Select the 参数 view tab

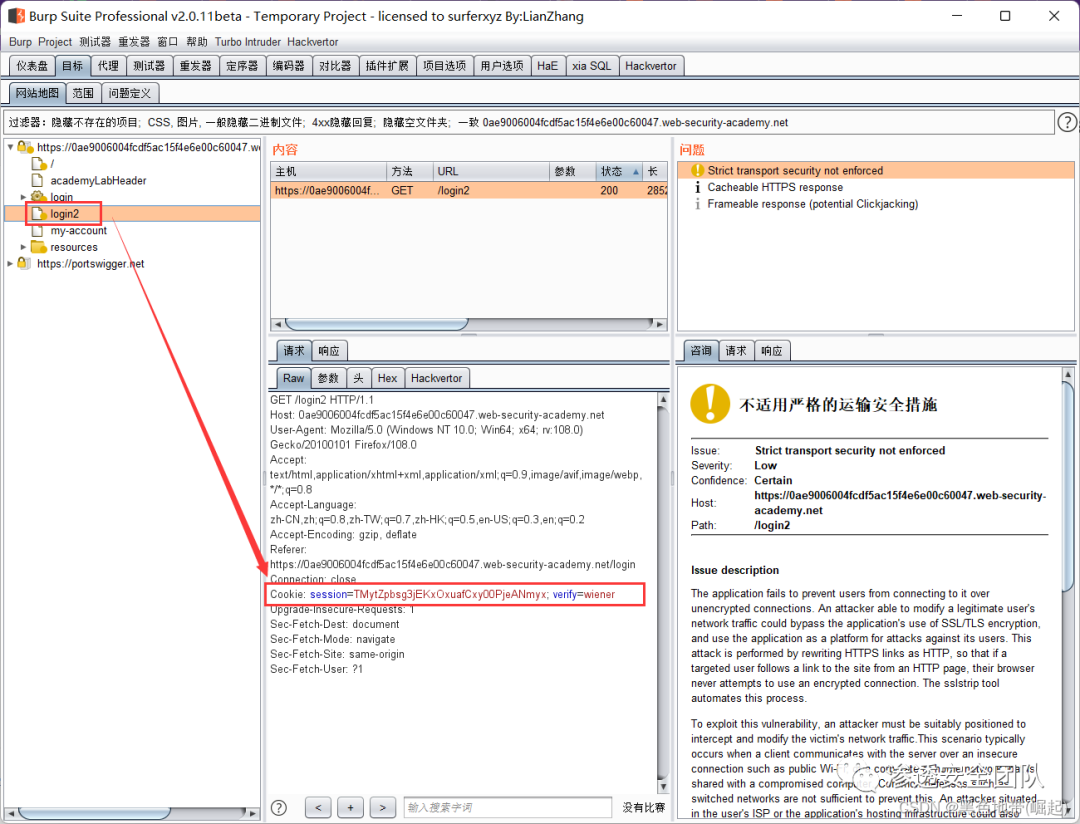(328, 378)
